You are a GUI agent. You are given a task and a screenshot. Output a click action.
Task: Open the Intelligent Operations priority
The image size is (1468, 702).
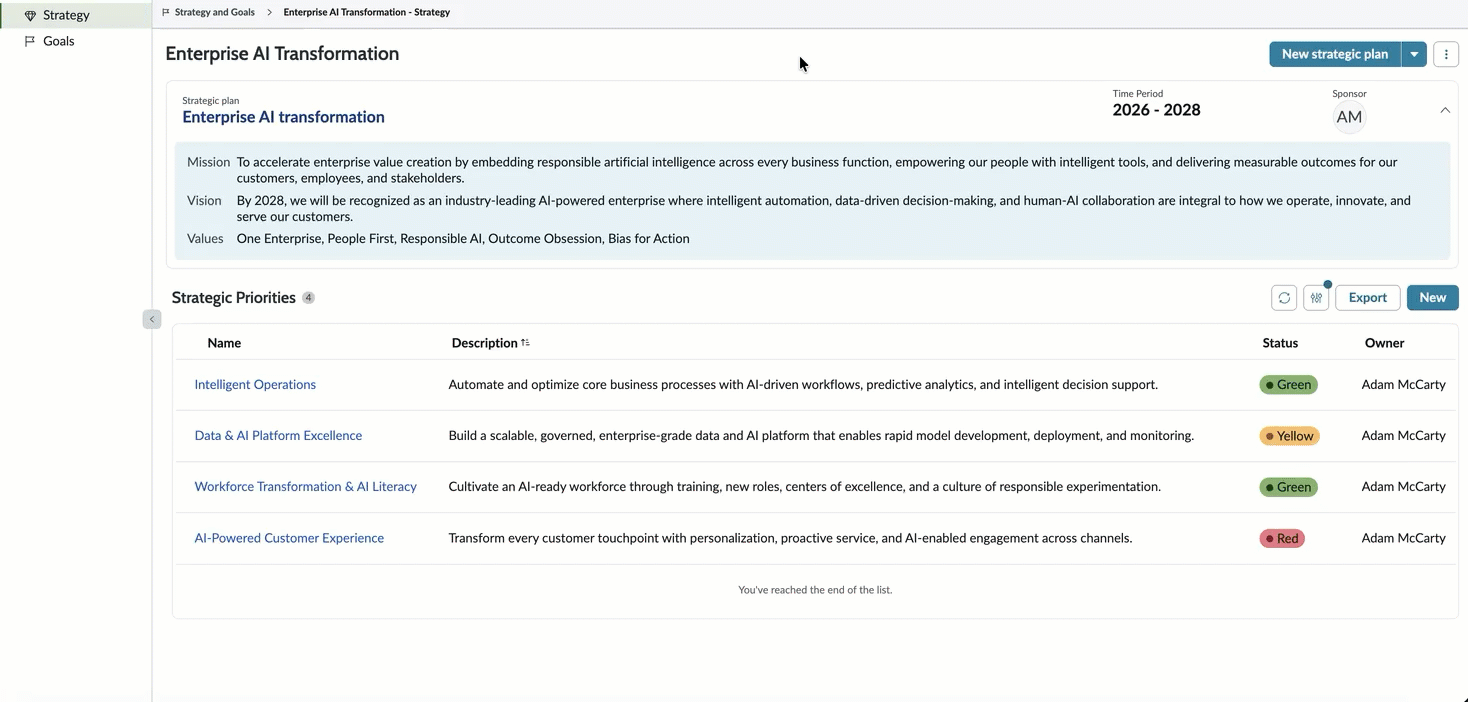(x=255, y=384)
